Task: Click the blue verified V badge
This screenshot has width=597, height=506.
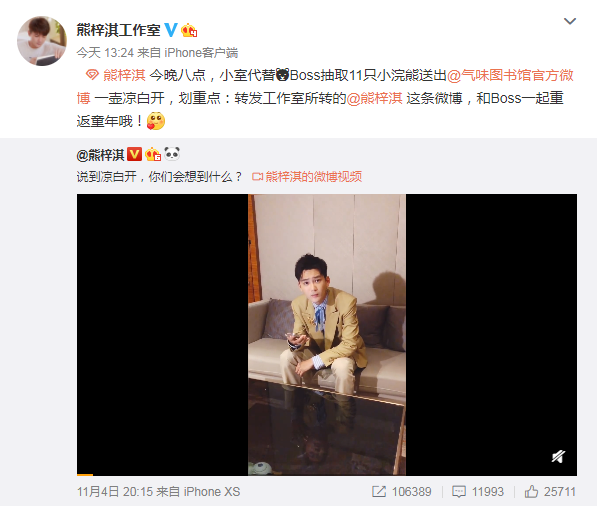Action: 171,30
